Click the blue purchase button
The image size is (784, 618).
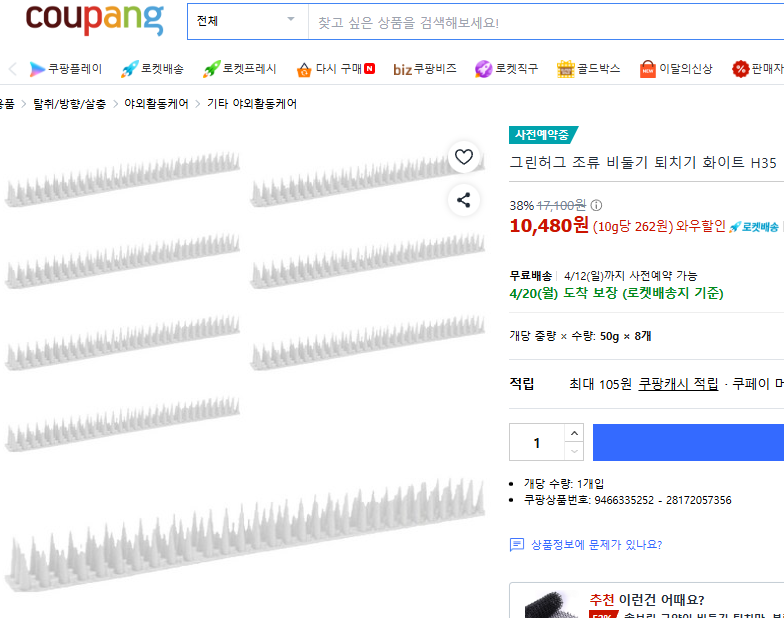pos(688,442)
